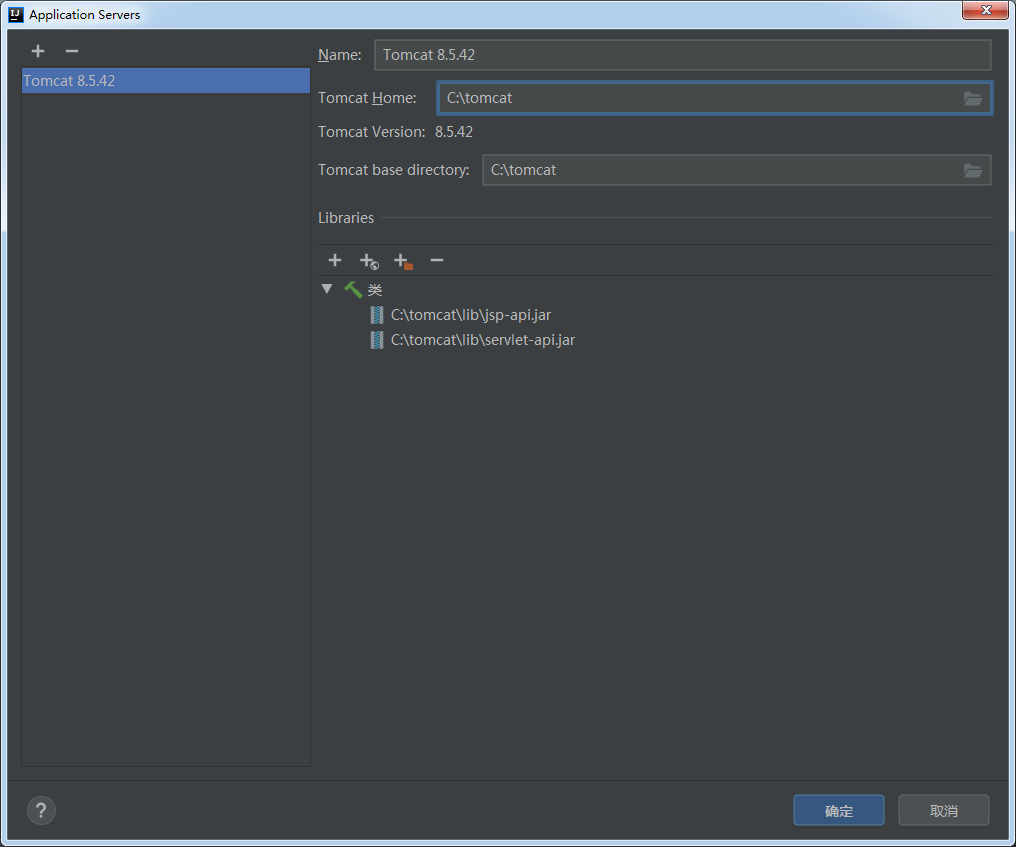Viewport: 1016px width, 847px height.
Task: Add library excluded folder icon
Action: [x=403, y=261]
